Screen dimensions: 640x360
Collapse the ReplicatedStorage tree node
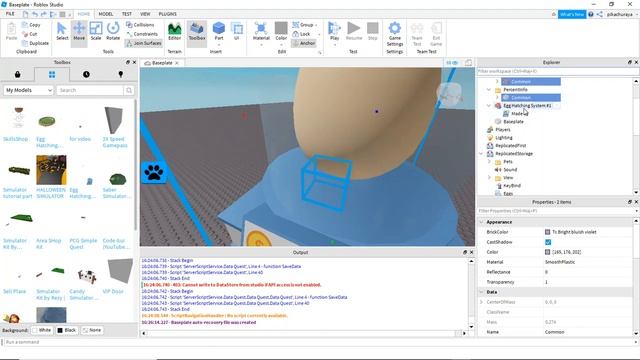pos(481,153)
